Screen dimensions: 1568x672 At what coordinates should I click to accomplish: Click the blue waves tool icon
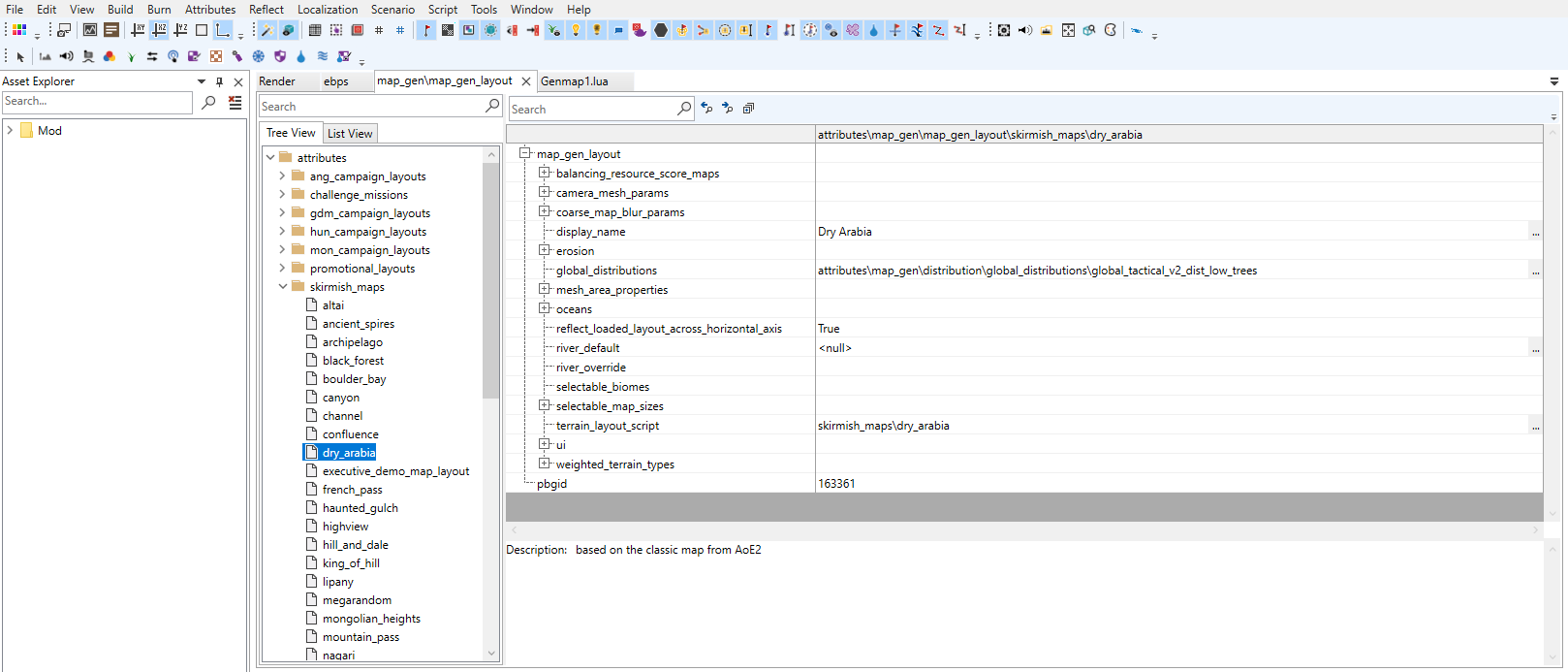pos(322,56)
